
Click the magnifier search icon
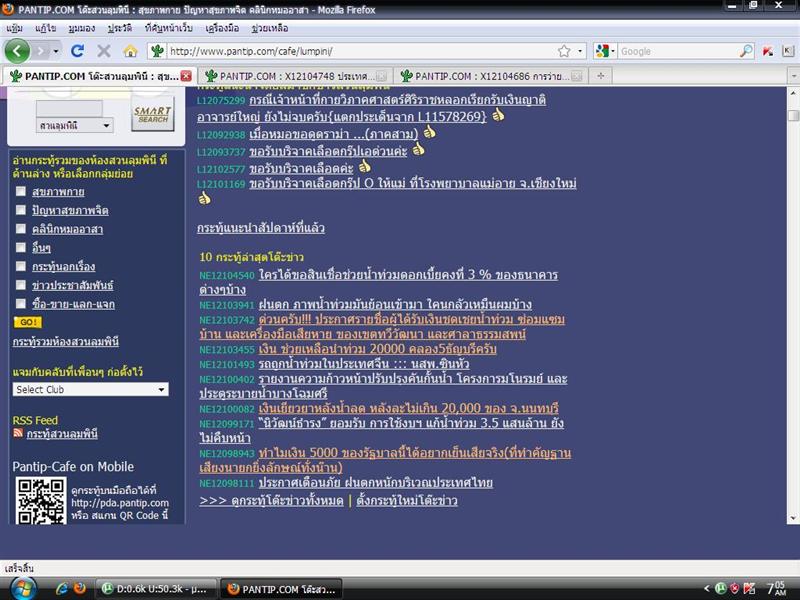point(746,51)
